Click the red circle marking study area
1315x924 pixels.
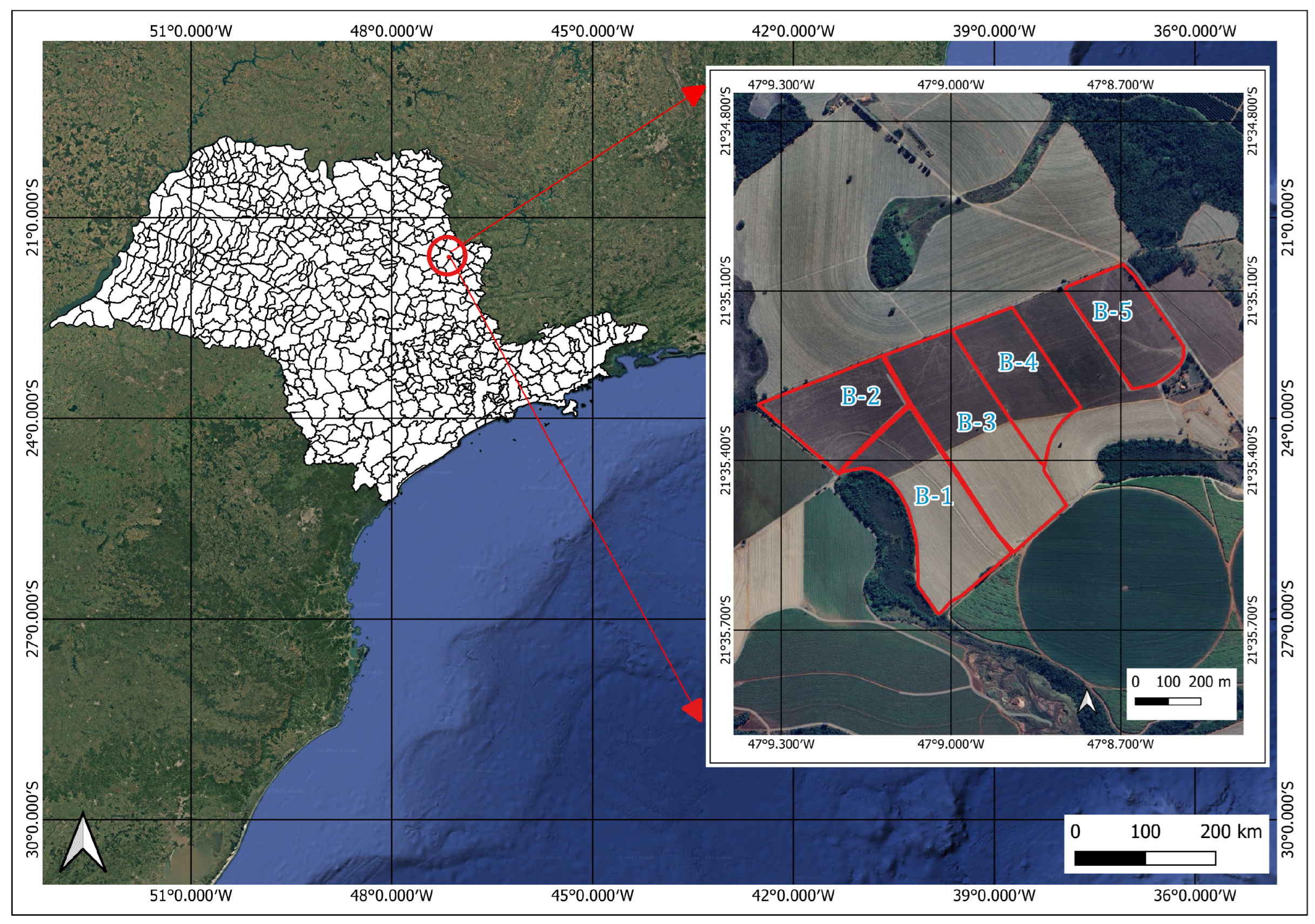(x=447, y=255)
